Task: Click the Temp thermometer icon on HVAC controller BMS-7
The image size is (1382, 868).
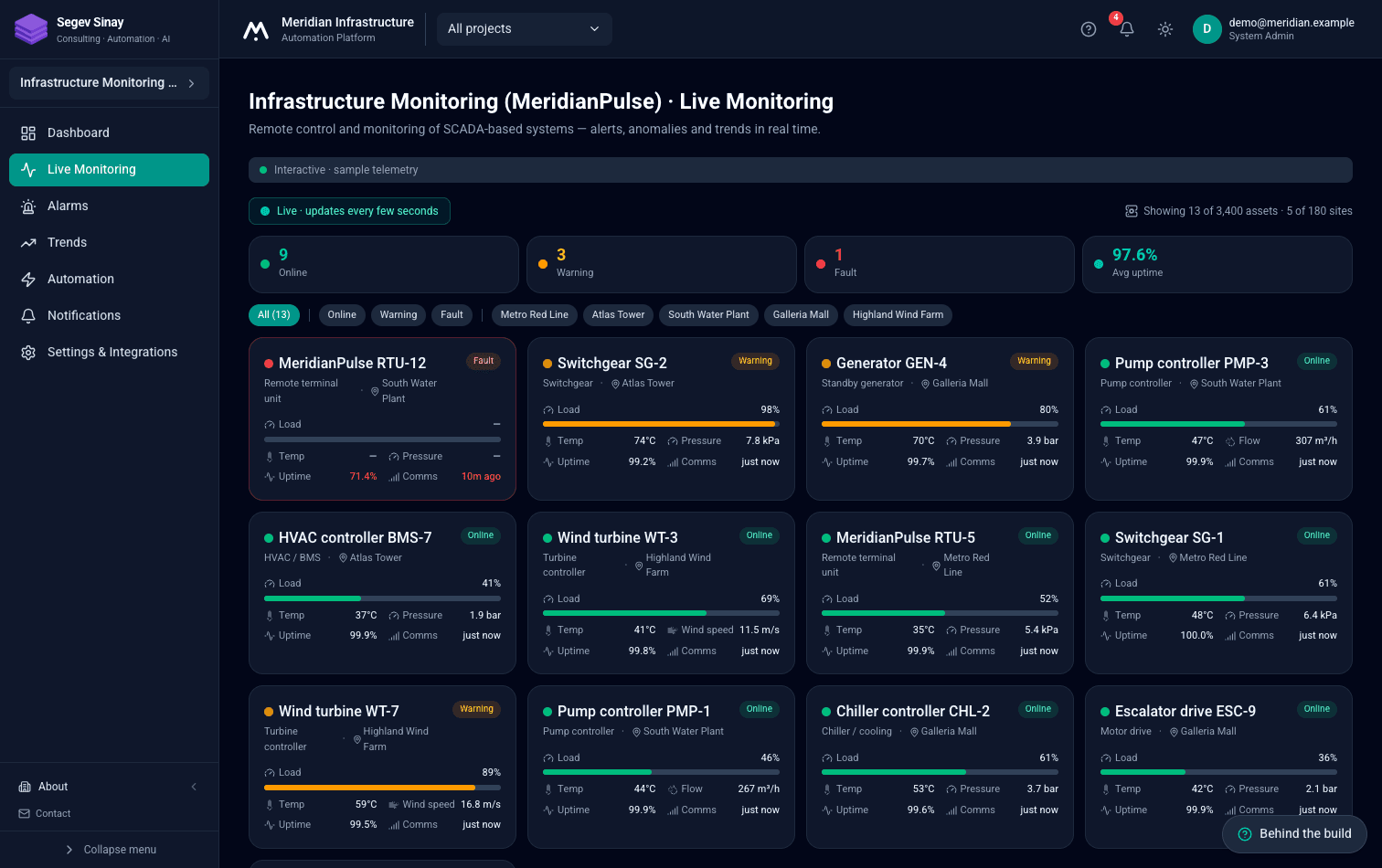Action: coord(270,616)
